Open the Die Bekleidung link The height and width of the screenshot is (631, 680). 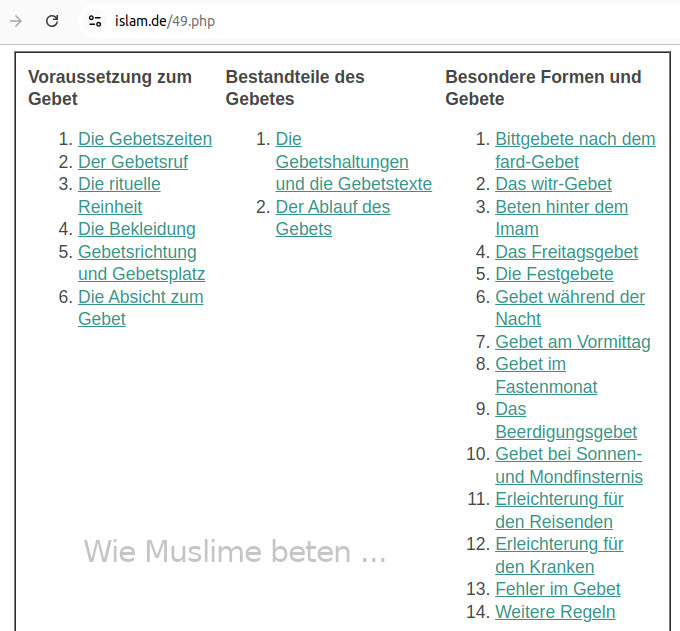[x=137, y=229]
